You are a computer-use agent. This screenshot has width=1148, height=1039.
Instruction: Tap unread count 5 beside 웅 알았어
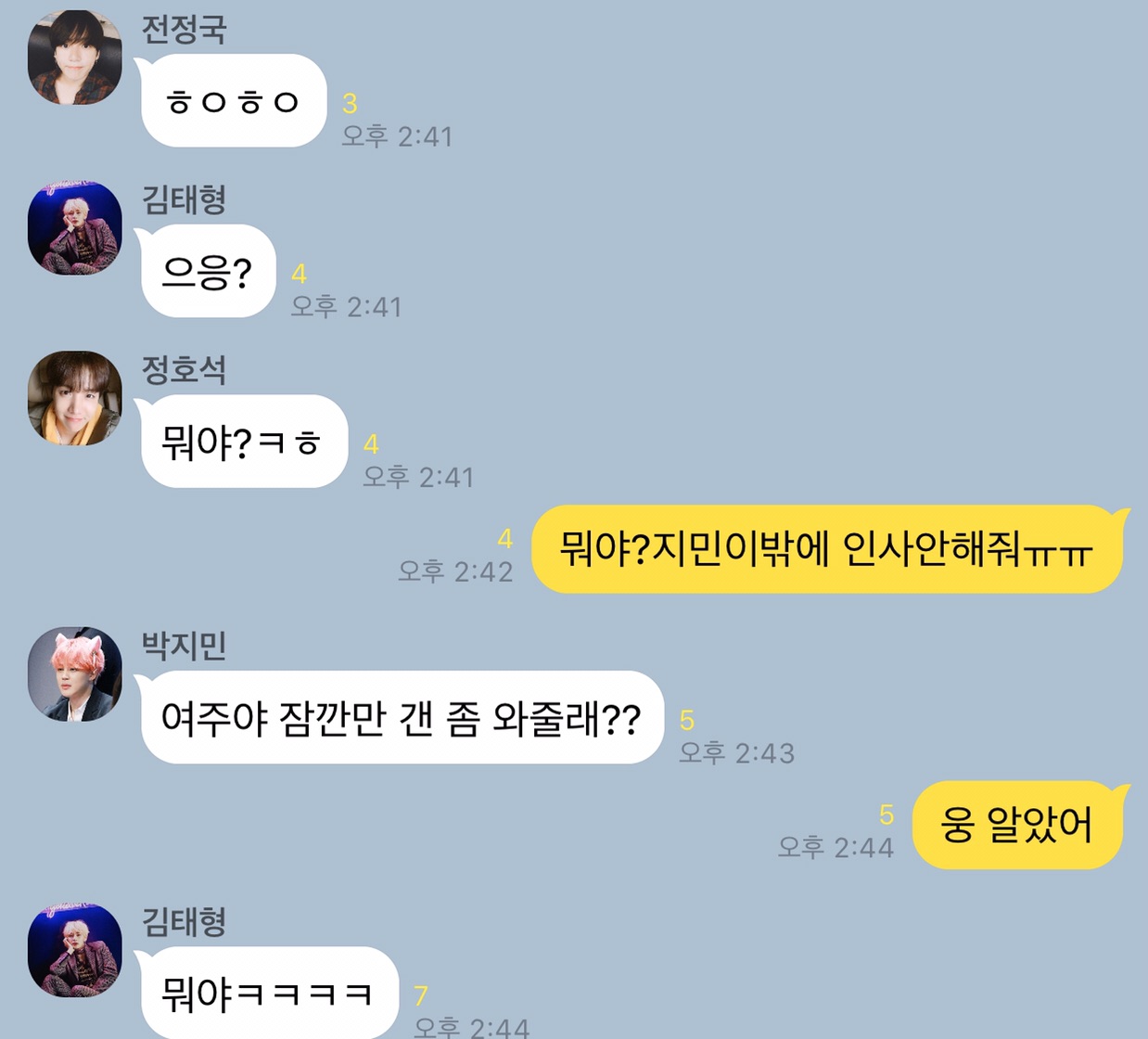[x=887, y=815]
